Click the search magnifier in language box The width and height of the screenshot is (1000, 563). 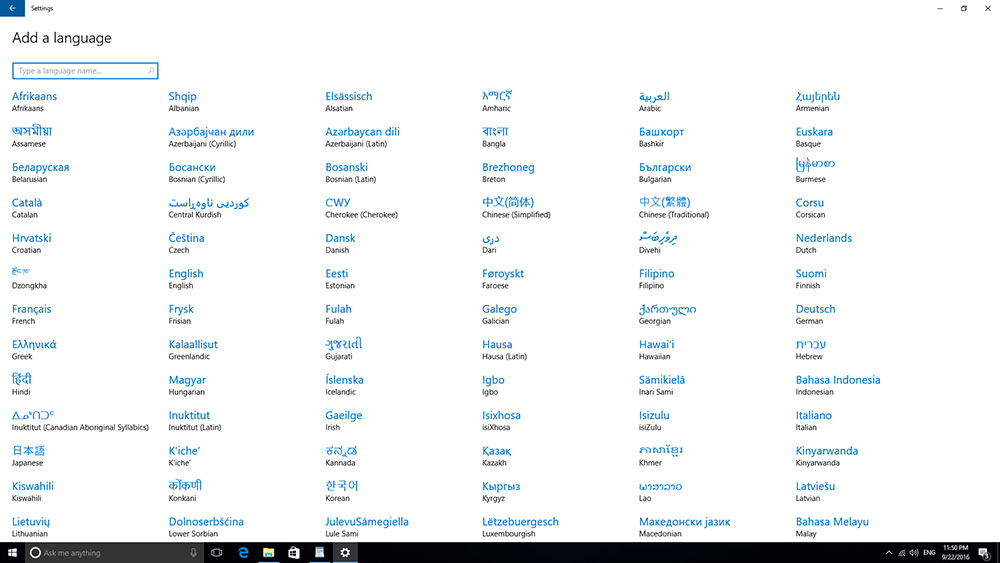[x=151, y=71]
